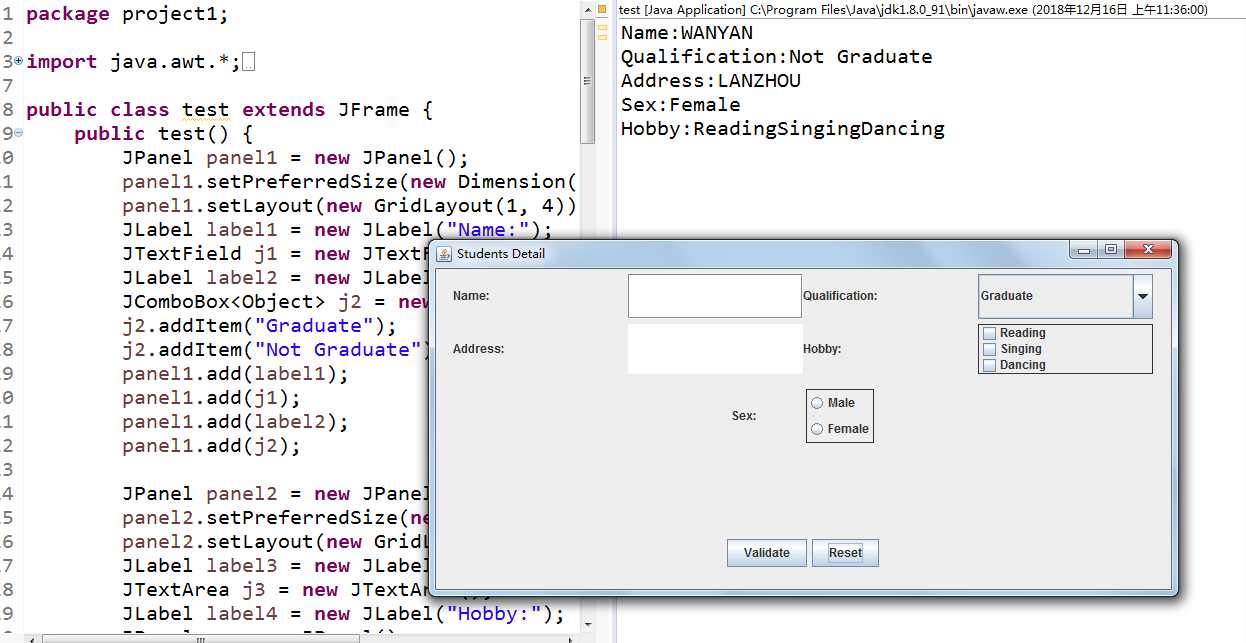Select the Female radio button

(x=817, y=429)
